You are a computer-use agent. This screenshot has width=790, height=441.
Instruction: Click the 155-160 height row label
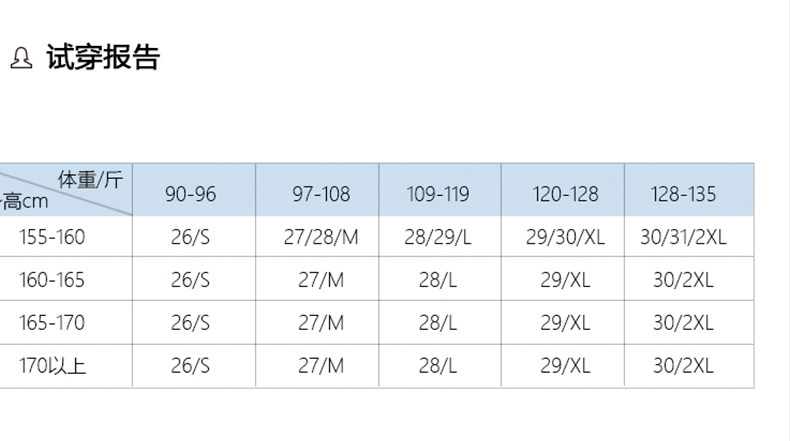52,237
